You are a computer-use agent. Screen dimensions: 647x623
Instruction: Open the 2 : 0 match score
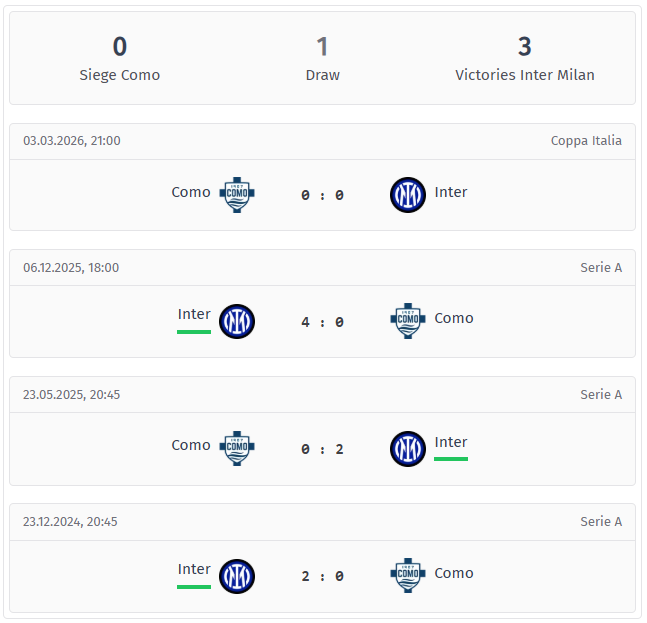tap(322, 576)
